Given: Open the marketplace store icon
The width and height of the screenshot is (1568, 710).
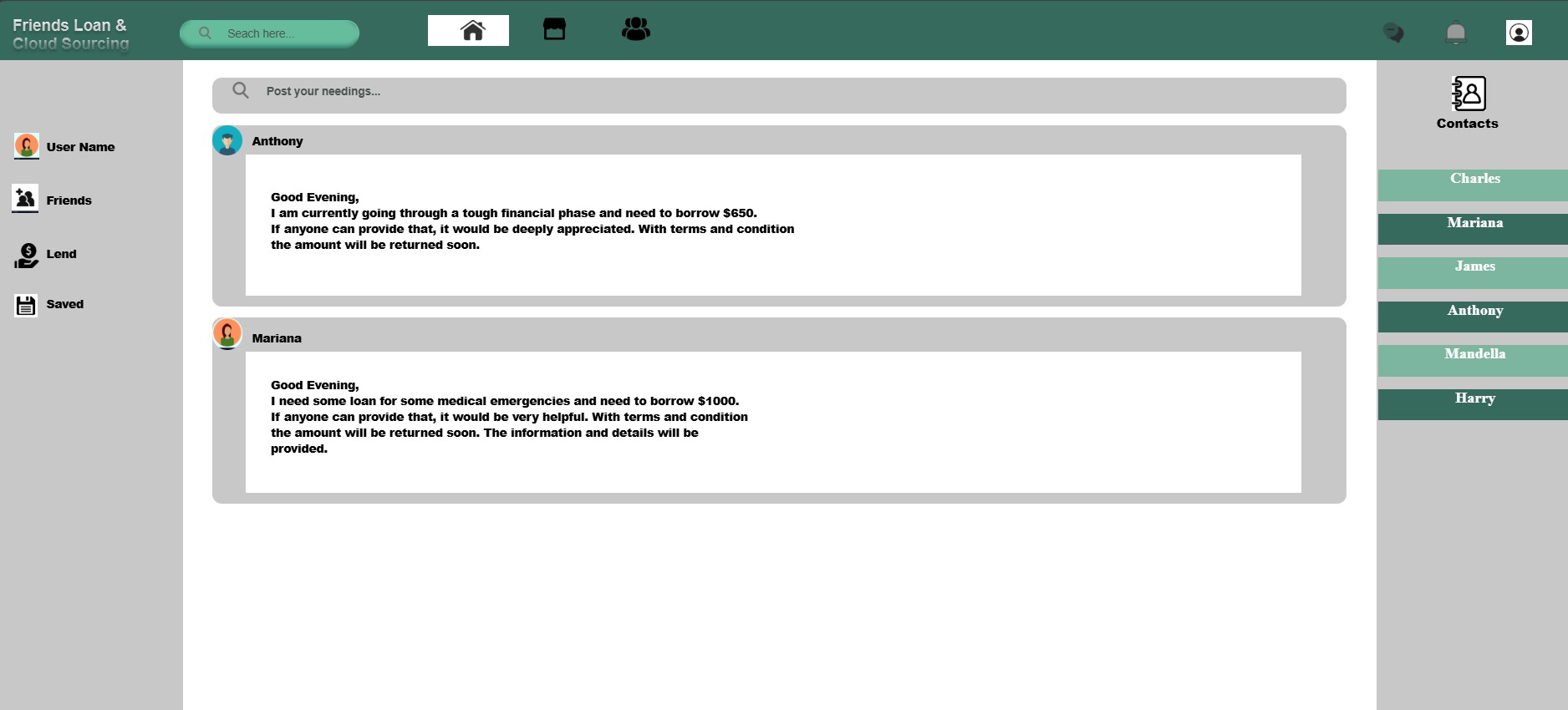Looking at the screenshot, I should coord(554,29).
